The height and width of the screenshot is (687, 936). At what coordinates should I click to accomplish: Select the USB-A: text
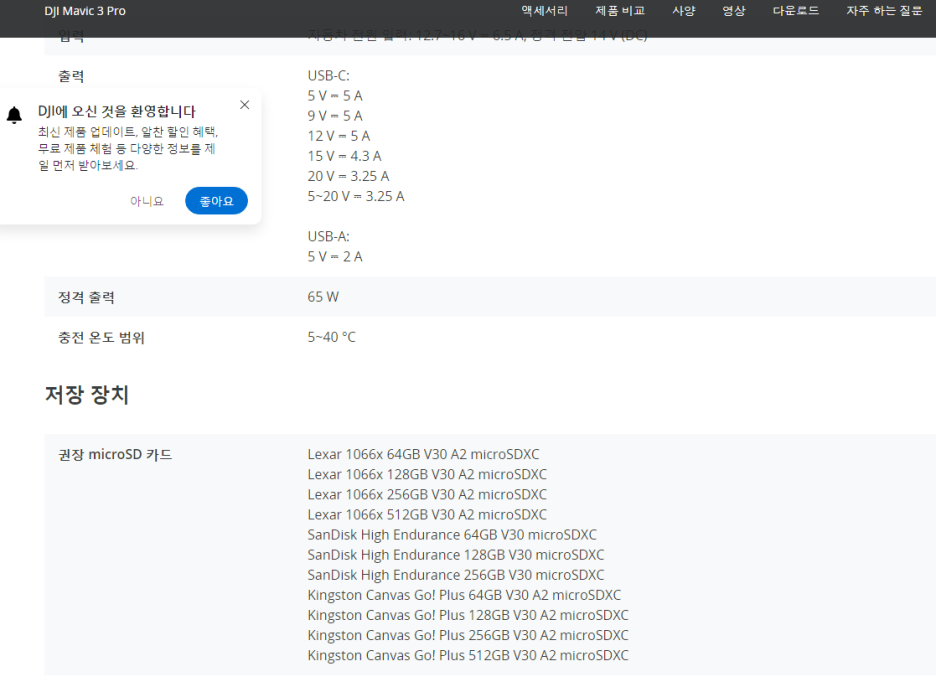(x=328, y=236)
